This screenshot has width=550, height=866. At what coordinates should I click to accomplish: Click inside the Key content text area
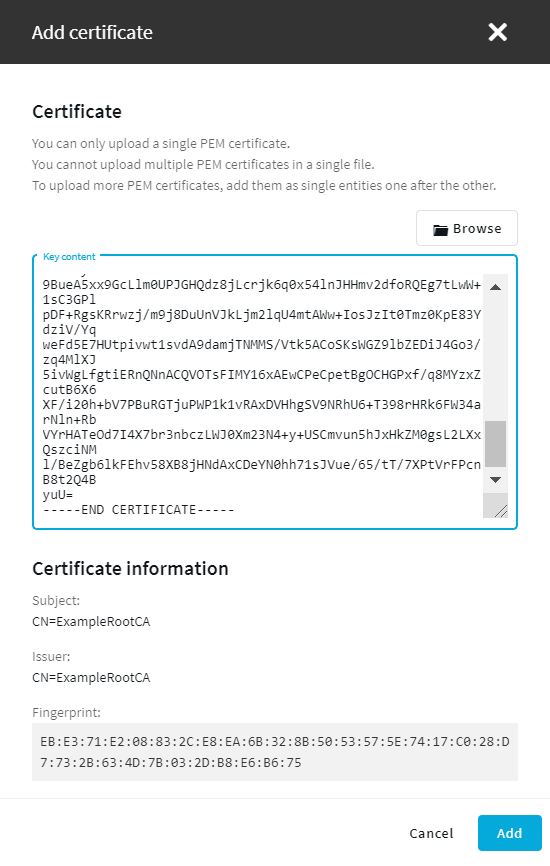(262, 395)
